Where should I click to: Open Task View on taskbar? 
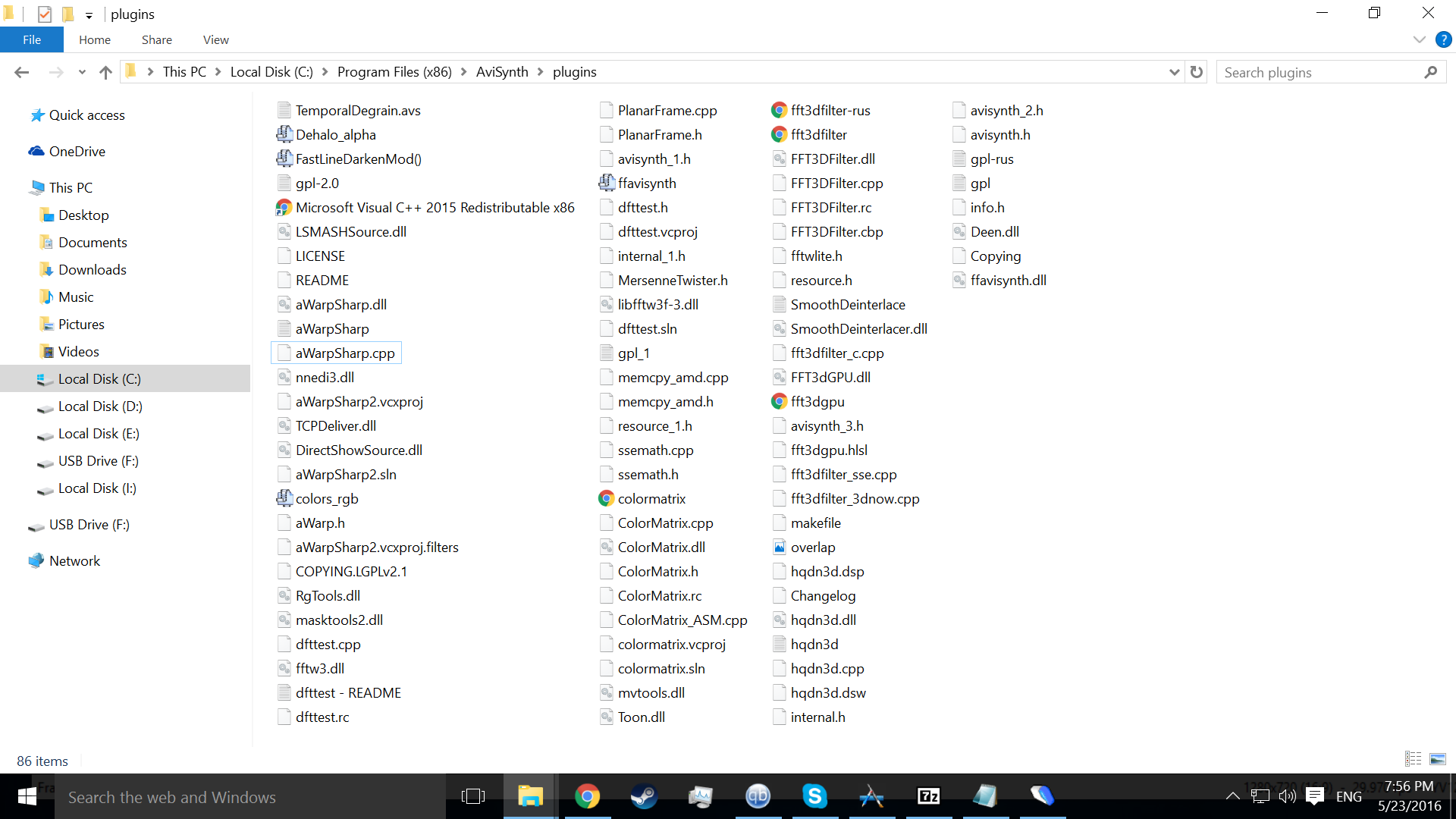[x=473, y=796]
